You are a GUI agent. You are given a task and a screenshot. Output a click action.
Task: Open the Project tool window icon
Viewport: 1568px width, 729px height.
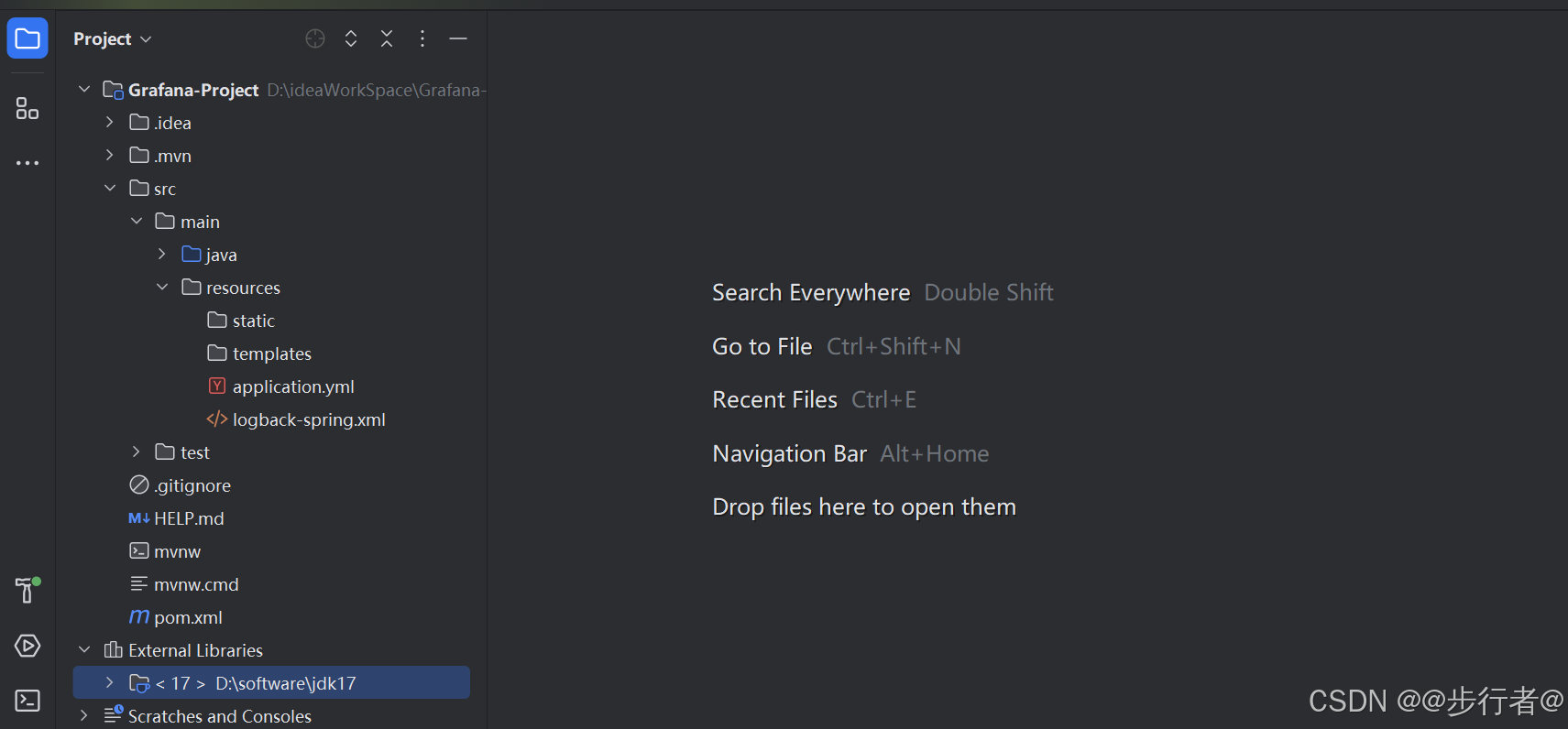(27, 38)
